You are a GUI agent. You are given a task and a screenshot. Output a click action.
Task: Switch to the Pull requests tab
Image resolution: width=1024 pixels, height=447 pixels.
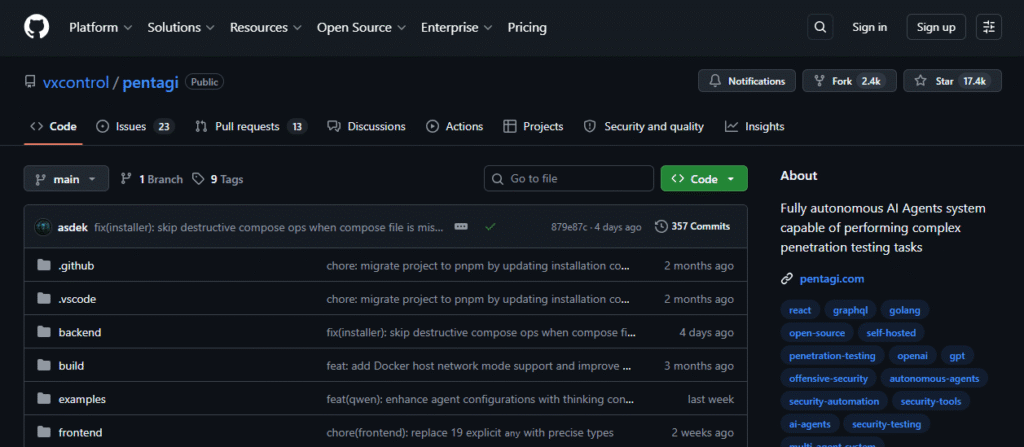tap(251, 126)
